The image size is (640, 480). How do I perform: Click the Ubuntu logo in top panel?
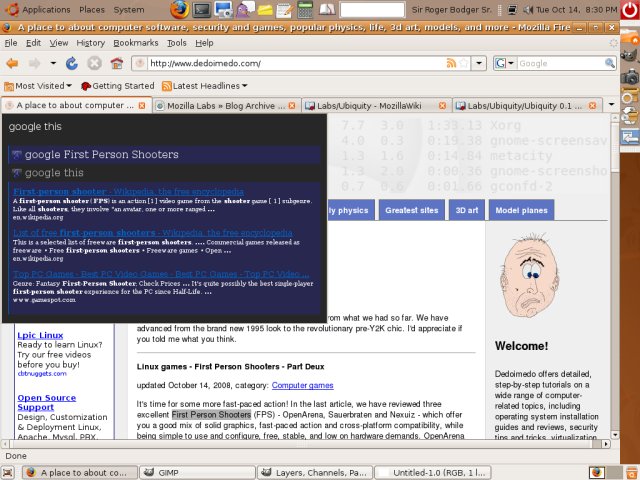(x=12, y=9)
